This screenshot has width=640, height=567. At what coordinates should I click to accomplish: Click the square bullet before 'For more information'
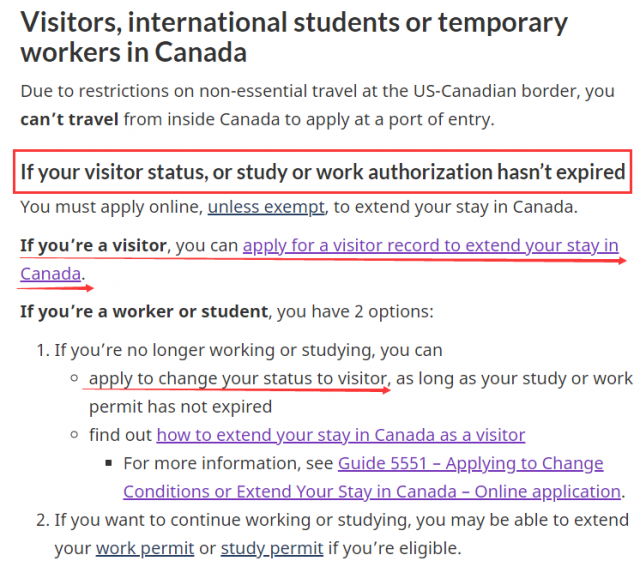[x=109, y=463]
